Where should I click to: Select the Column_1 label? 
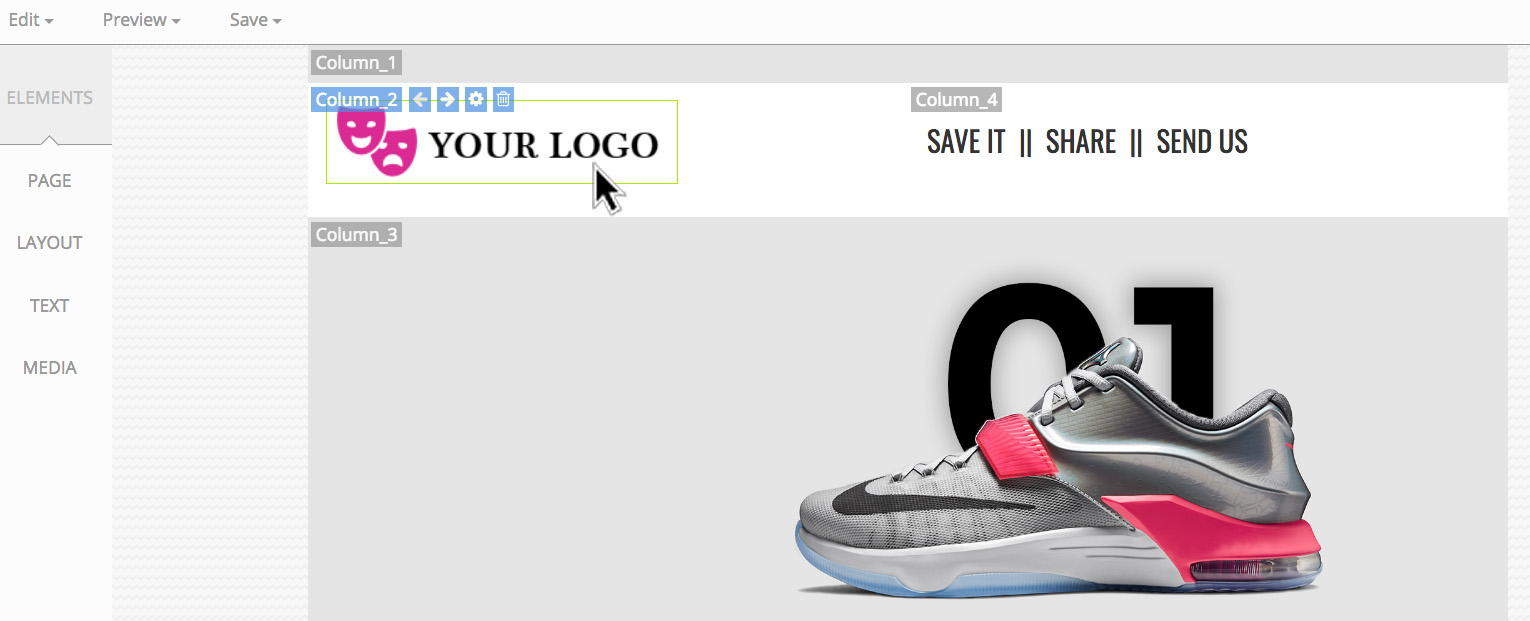tap(356, 63)
